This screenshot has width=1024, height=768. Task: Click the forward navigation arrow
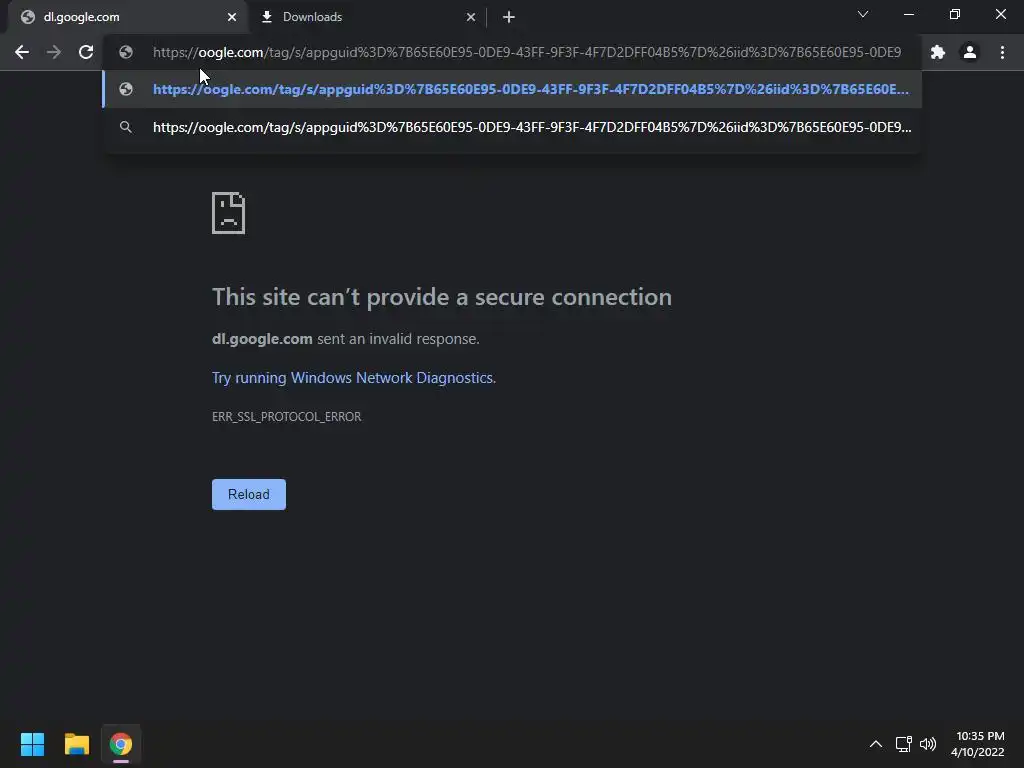[54, 52]
